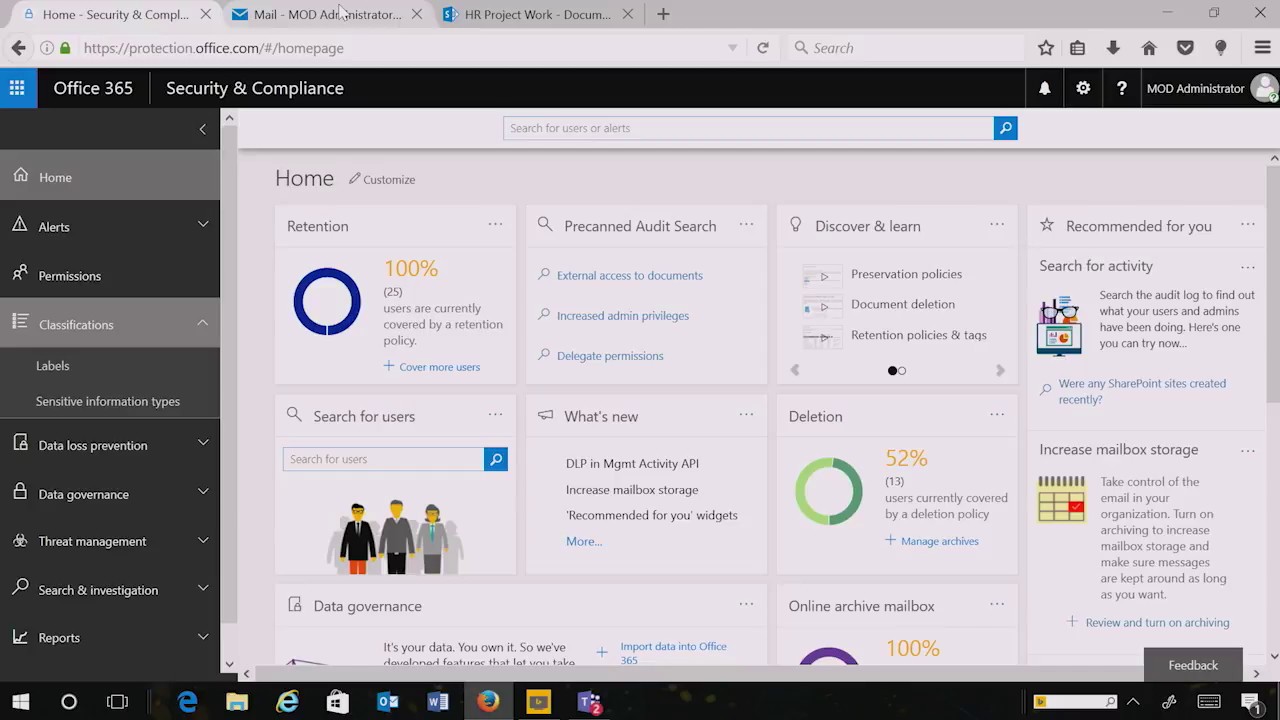The image size is (1280, 720).
Task: Click Review and turn on archiving
Action: [x=1158, y=622]
